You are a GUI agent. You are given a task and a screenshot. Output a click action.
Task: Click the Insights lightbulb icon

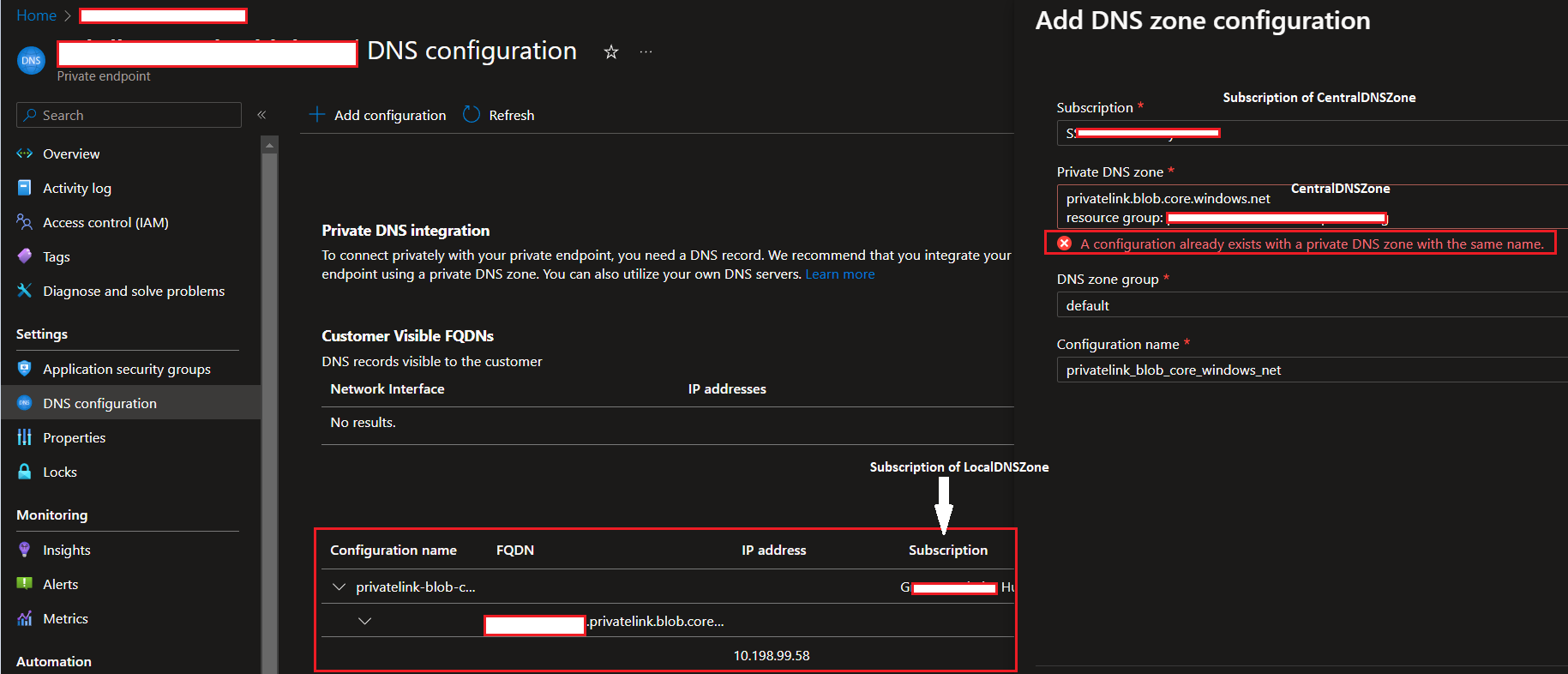tap(25, 550)
